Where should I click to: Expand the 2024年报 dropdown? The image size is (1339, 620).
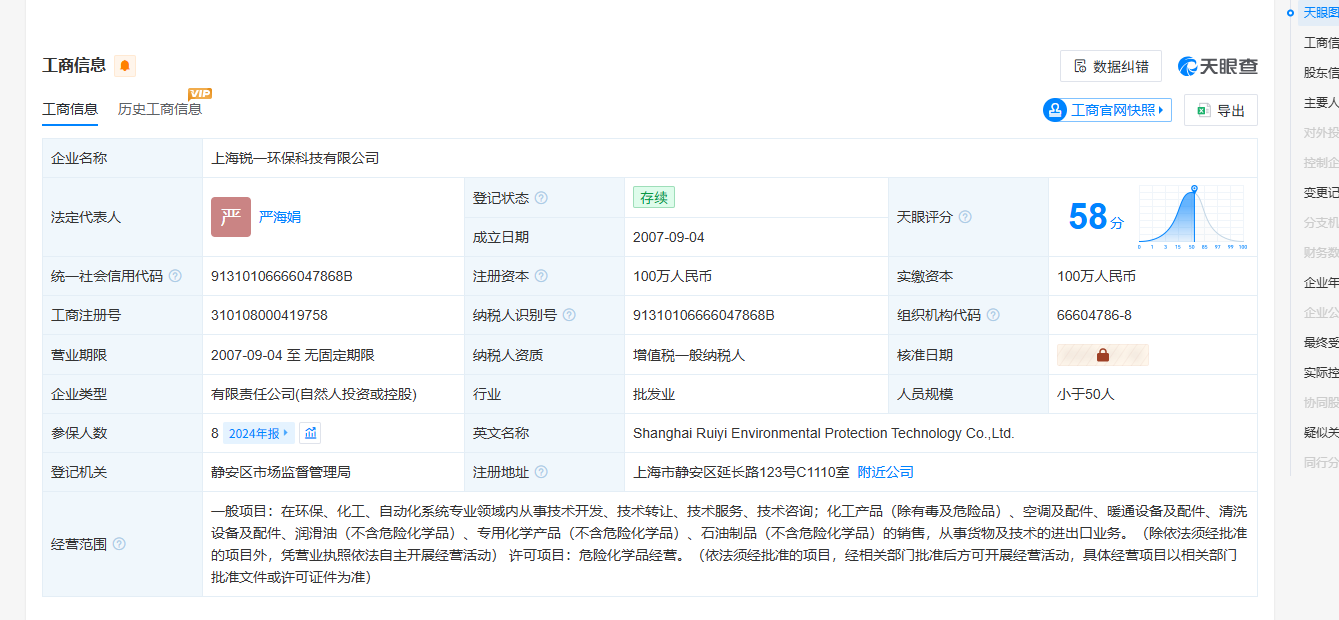tap(259, 433)
